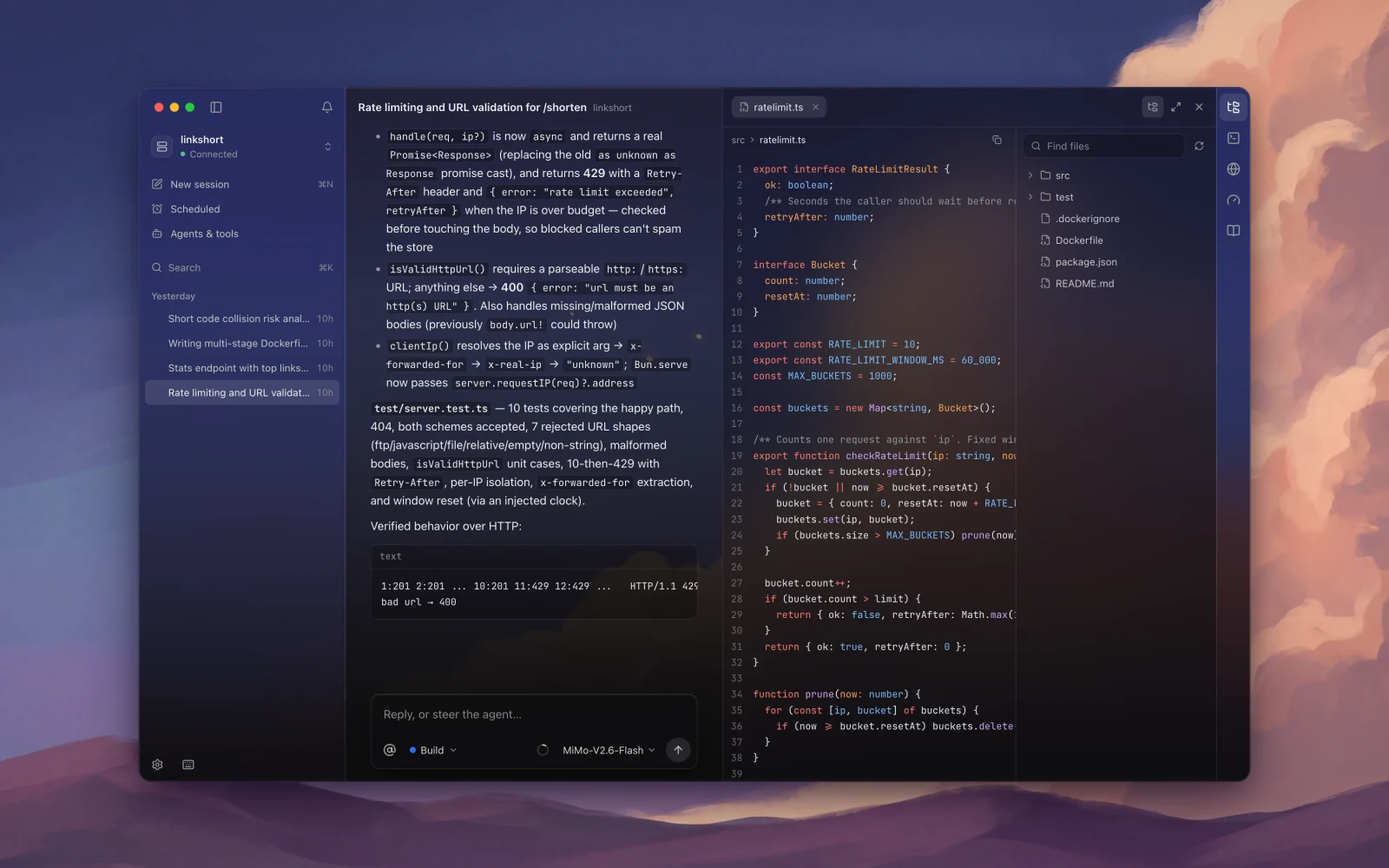The width and height of the screenshot is (1389, 868).
Task: Toggle the file tree button in editor header
Action: pos(1153,107)
